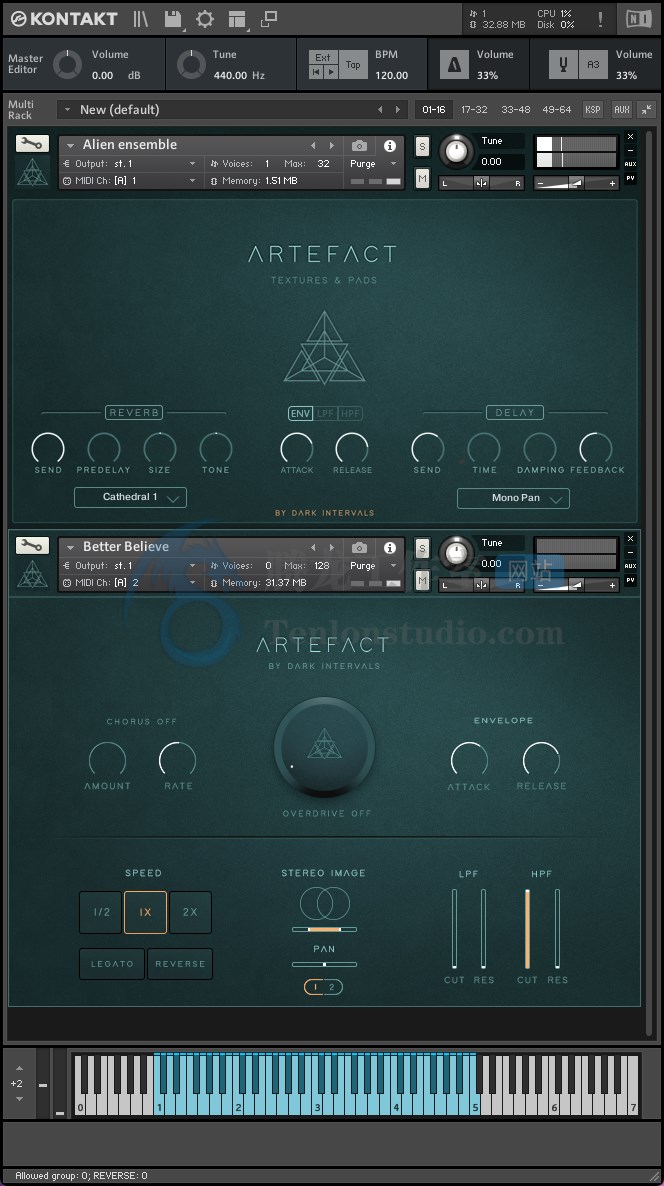
Task: Mute the Better Believe instrument
Action: click(x=422, y=580)
